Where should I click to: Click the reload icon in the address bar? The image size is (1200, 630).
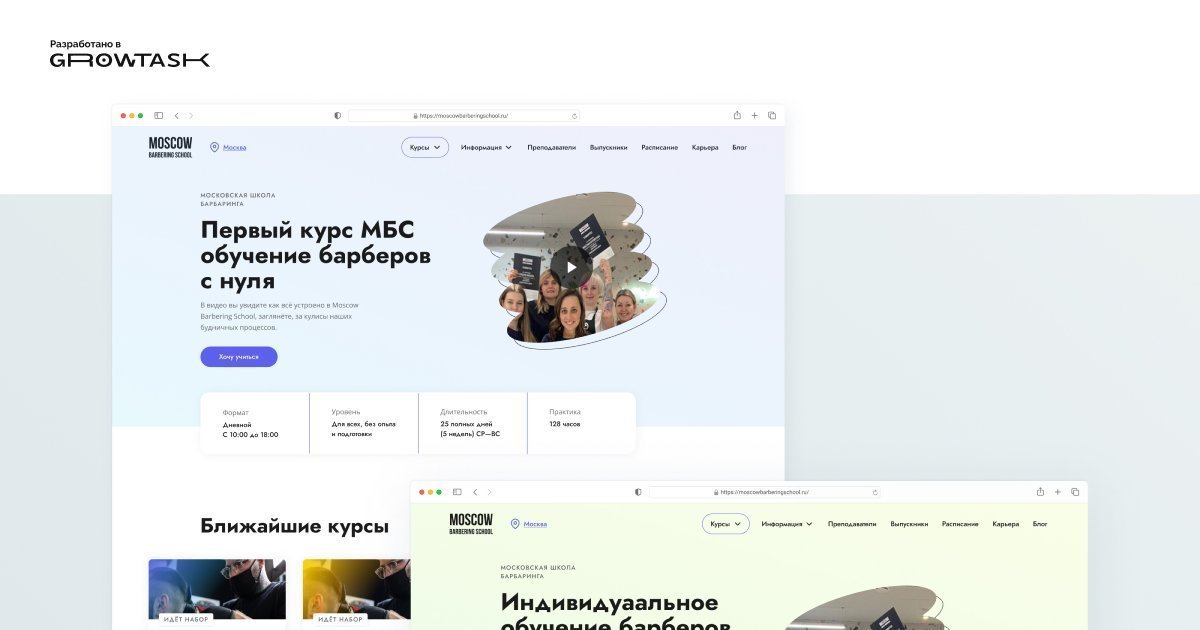(574, 115)
